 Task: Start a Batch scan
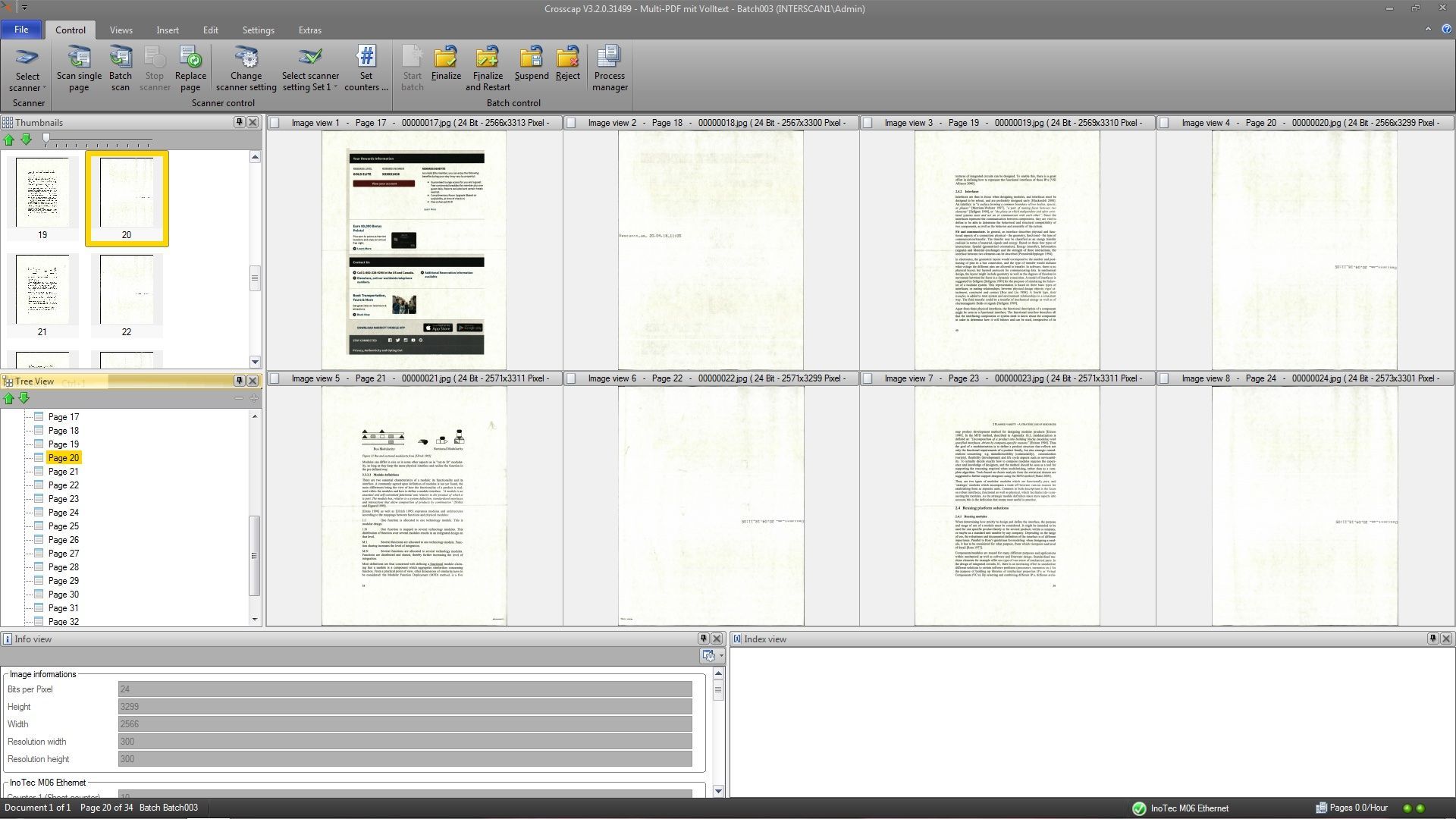[121, 67]
